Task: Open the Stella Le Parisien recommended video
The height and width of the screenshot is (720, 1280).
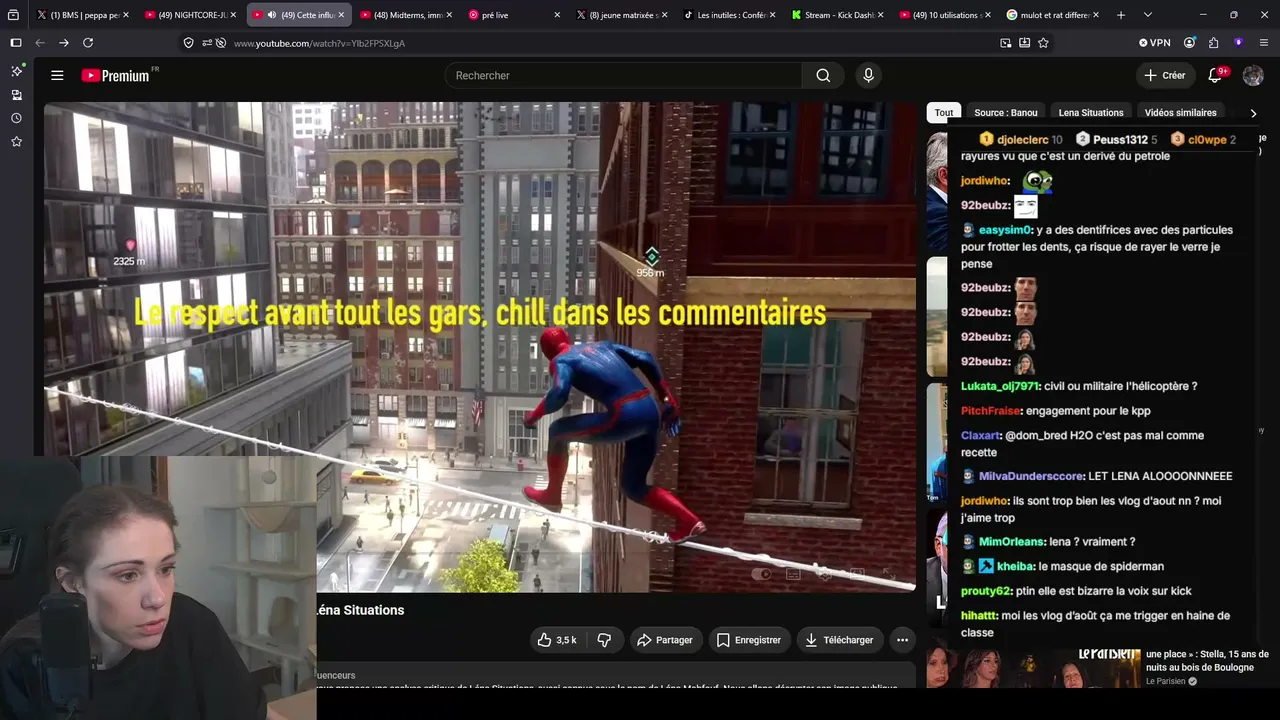Action: [1098, 668]
